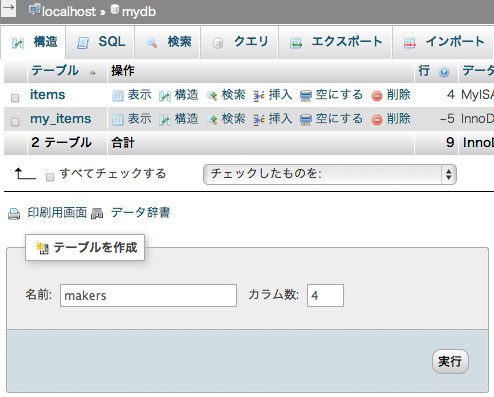Focus the 名前 field containing makers
Image resolution: width=494 pixels, height=397 pixels.
tap(148, 295)
